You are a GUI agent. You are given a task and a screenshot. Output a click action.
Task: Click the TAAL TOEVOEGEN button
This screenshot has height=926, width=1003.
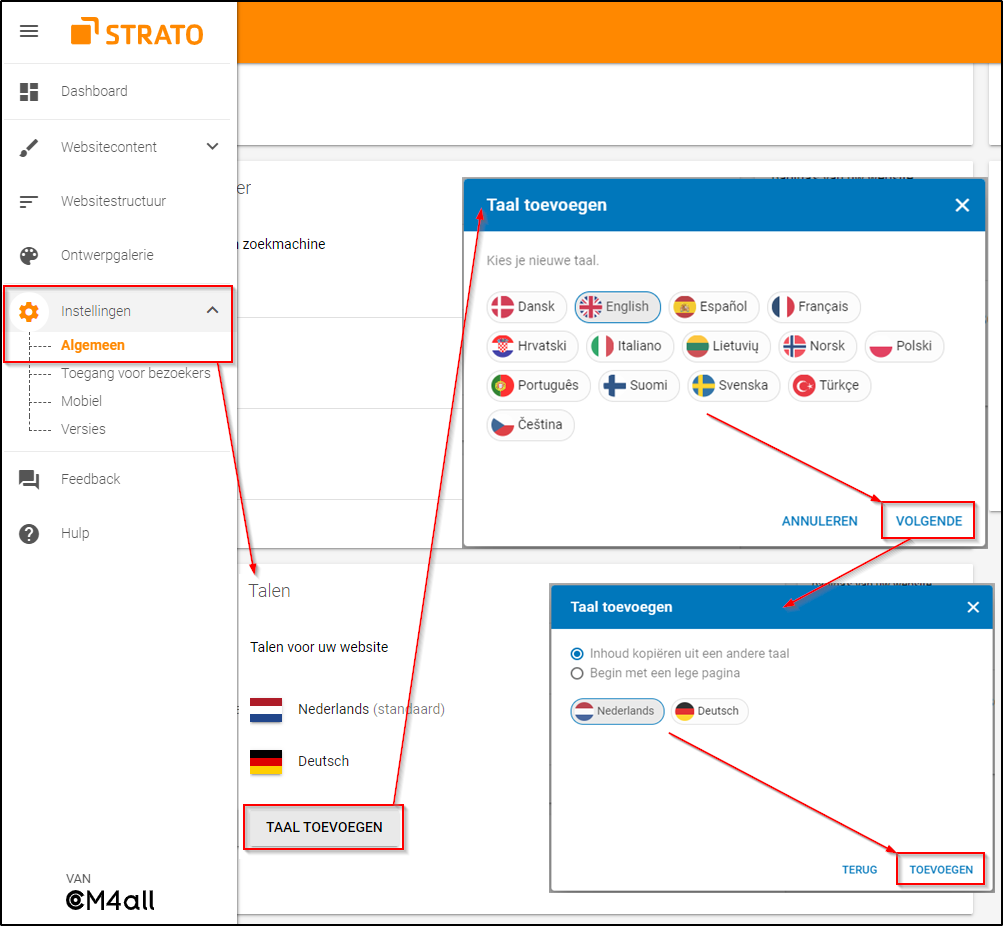click(324, 828)
